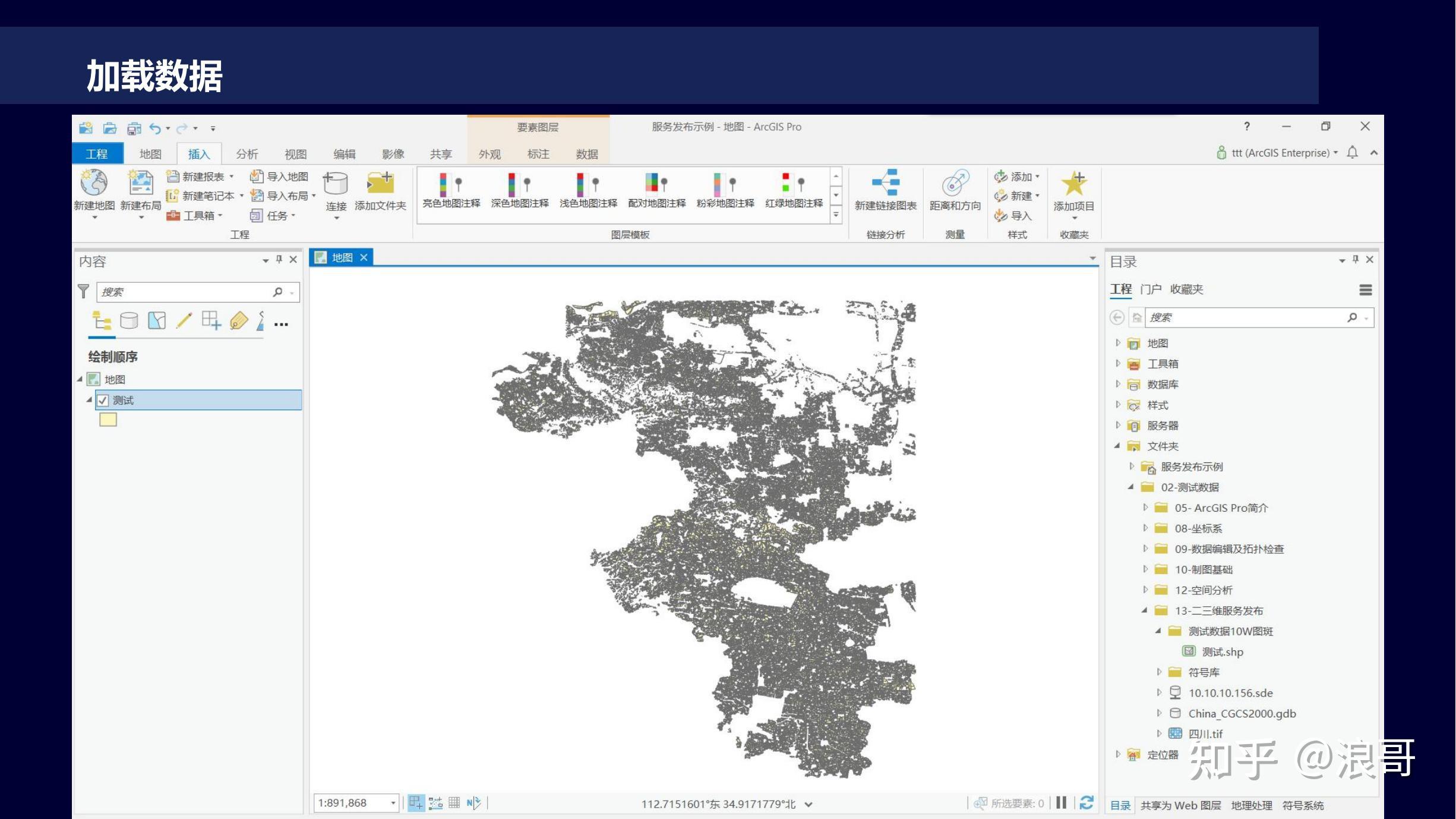
Task: Click the refresh icon in the map status bar
Action: (1087, 803)
